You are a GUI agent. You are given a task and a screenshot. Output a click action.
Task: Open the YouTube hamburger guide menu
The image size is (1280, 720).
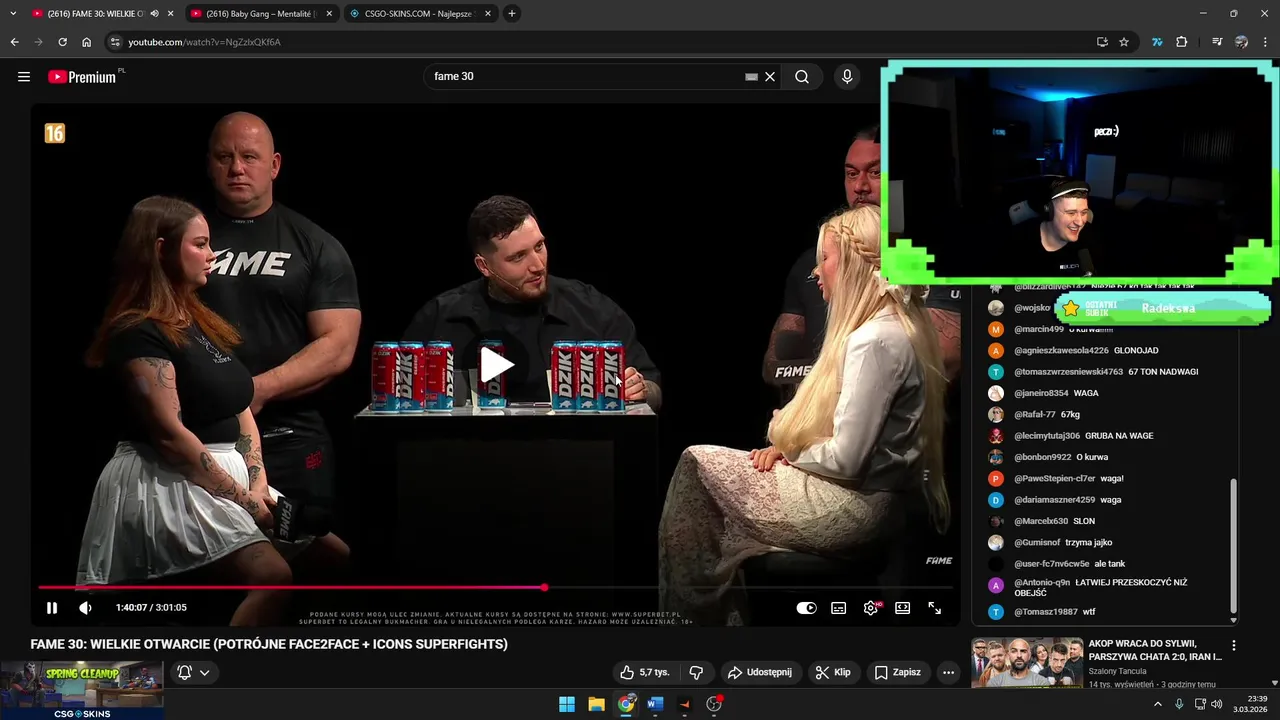tap(24, 76)
